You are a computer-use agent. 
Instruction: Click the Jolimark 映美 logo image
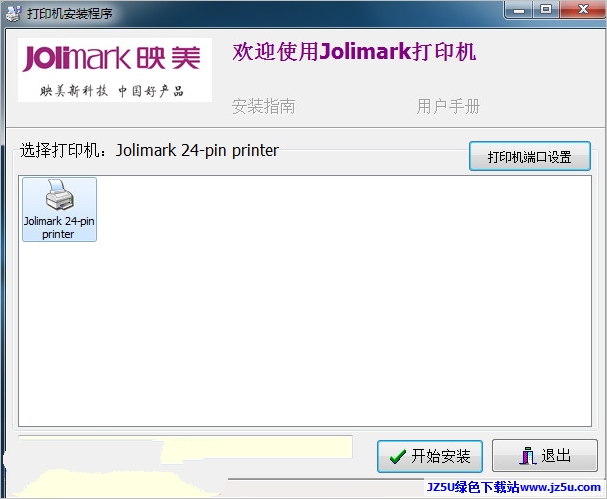pyautogui.click(x=115, y=70)
